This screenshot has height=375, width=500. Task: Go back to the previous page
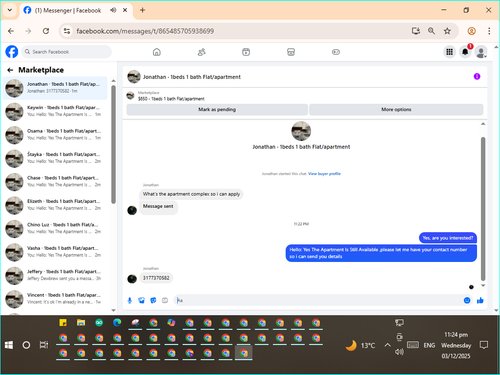[x=11, y=31]
